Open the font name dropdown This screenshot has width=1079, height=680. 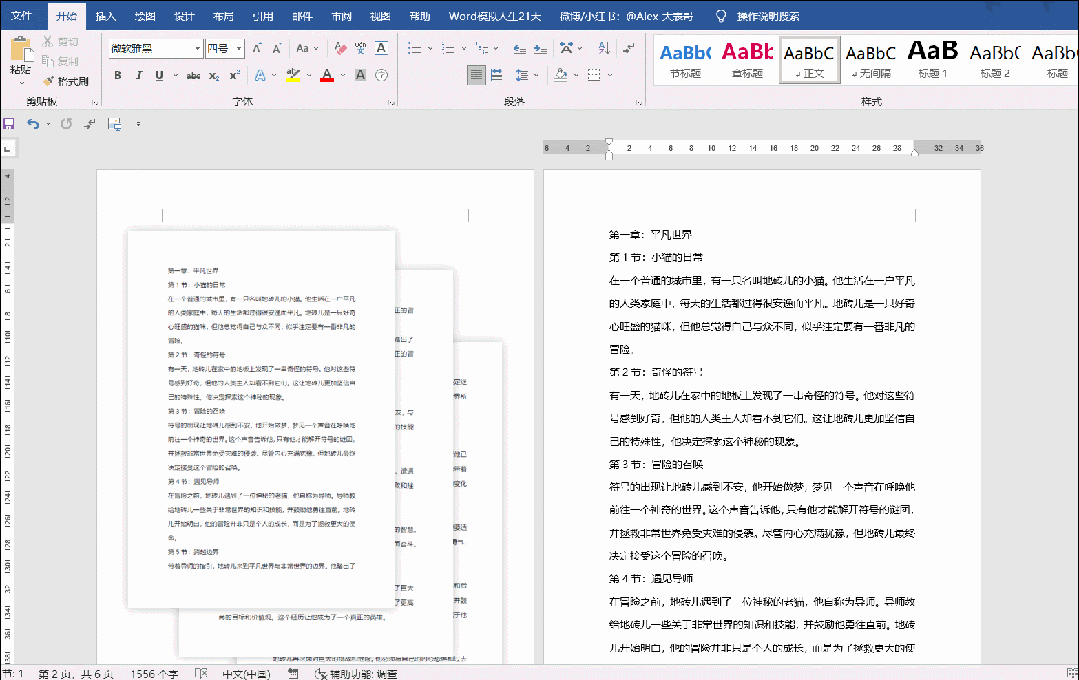coord(198,47)
